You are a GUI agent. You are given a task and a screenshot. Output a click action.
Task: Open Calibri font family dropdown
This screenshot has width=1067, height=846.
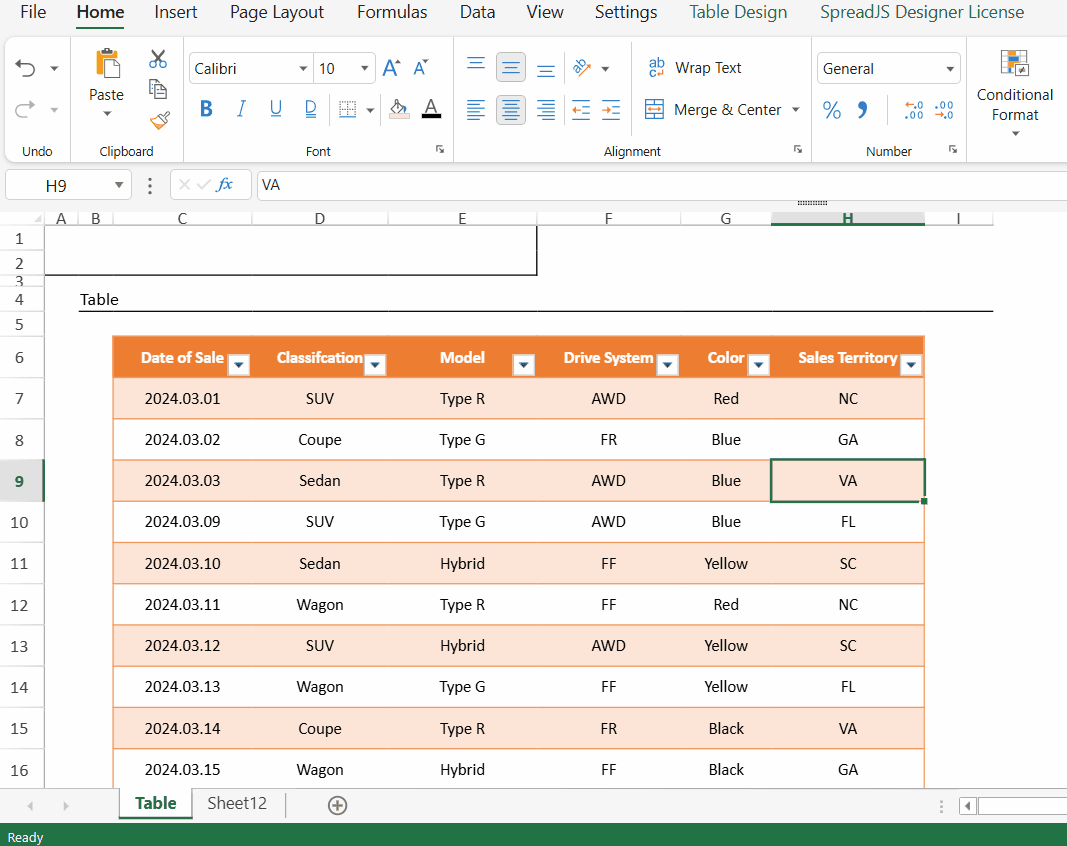[303, 69]
